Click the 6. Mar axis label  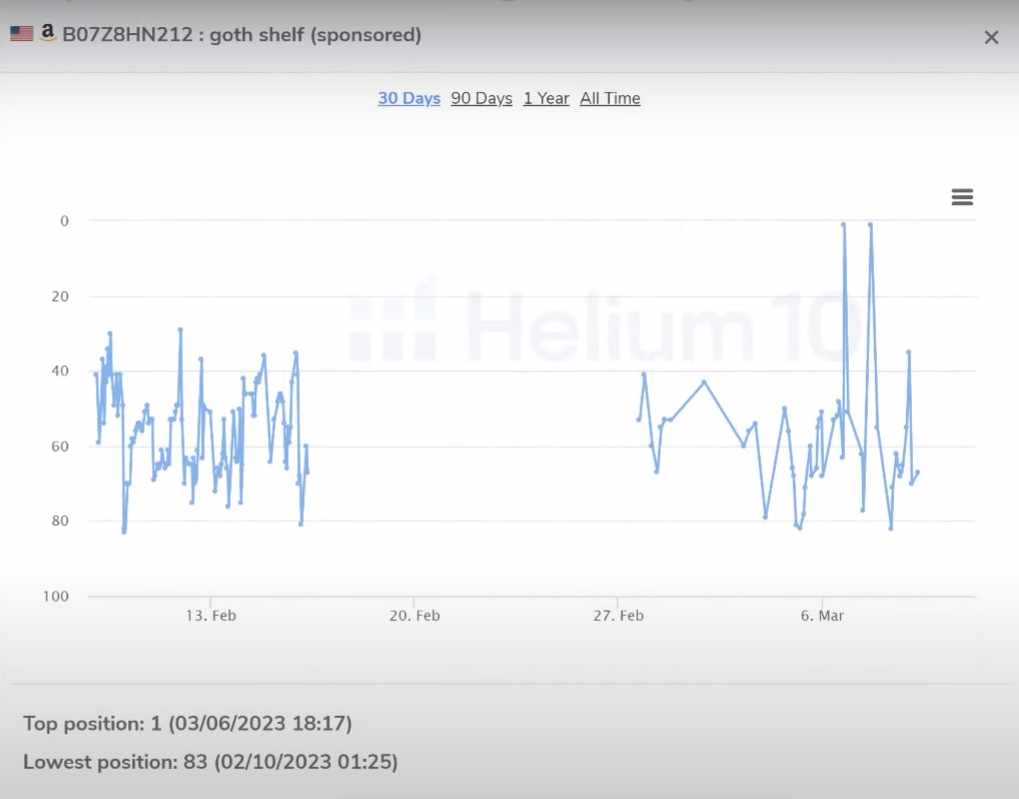[x=822, y=616]
